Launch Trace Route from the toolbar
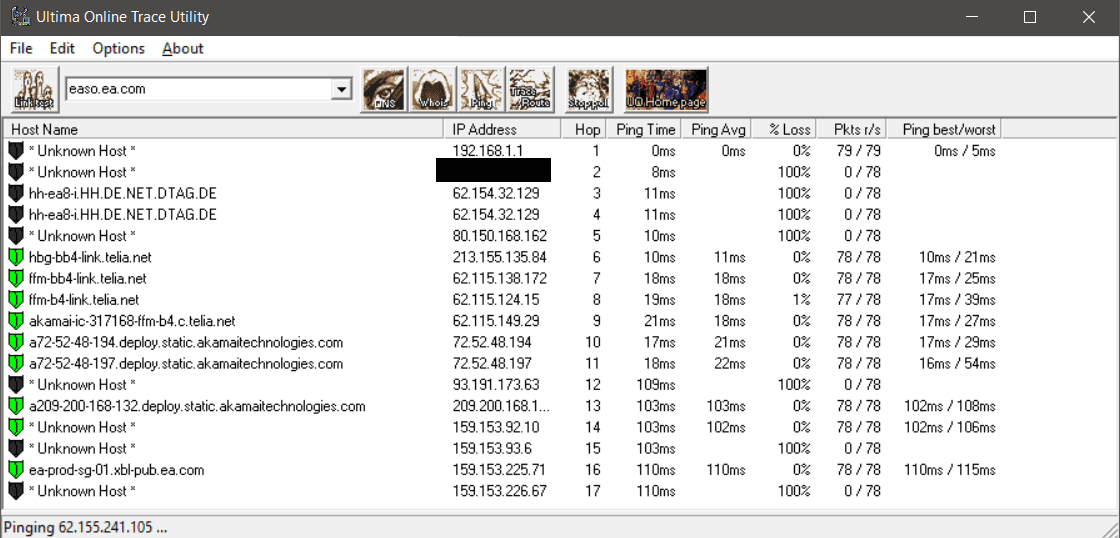1120x538 pixels. [531, 89]
